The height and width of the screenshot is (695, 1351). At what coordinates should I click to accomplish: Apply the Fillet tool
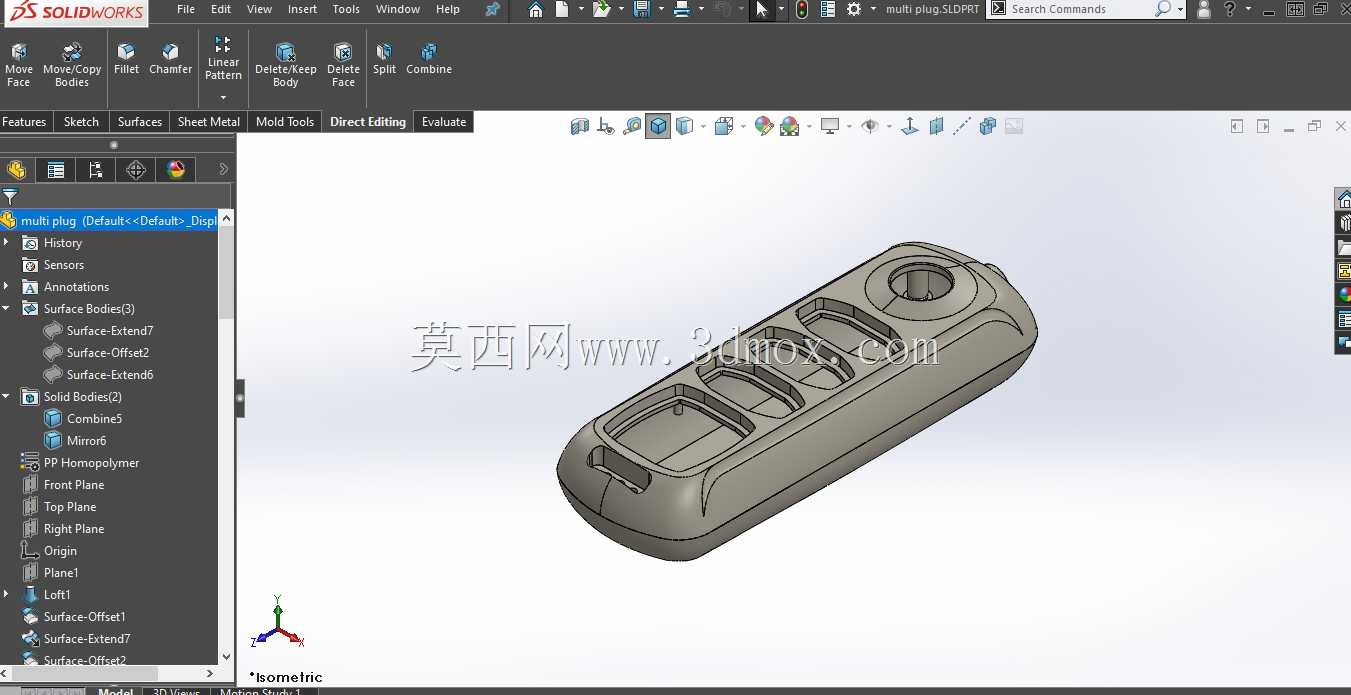(x=127, y=59)
